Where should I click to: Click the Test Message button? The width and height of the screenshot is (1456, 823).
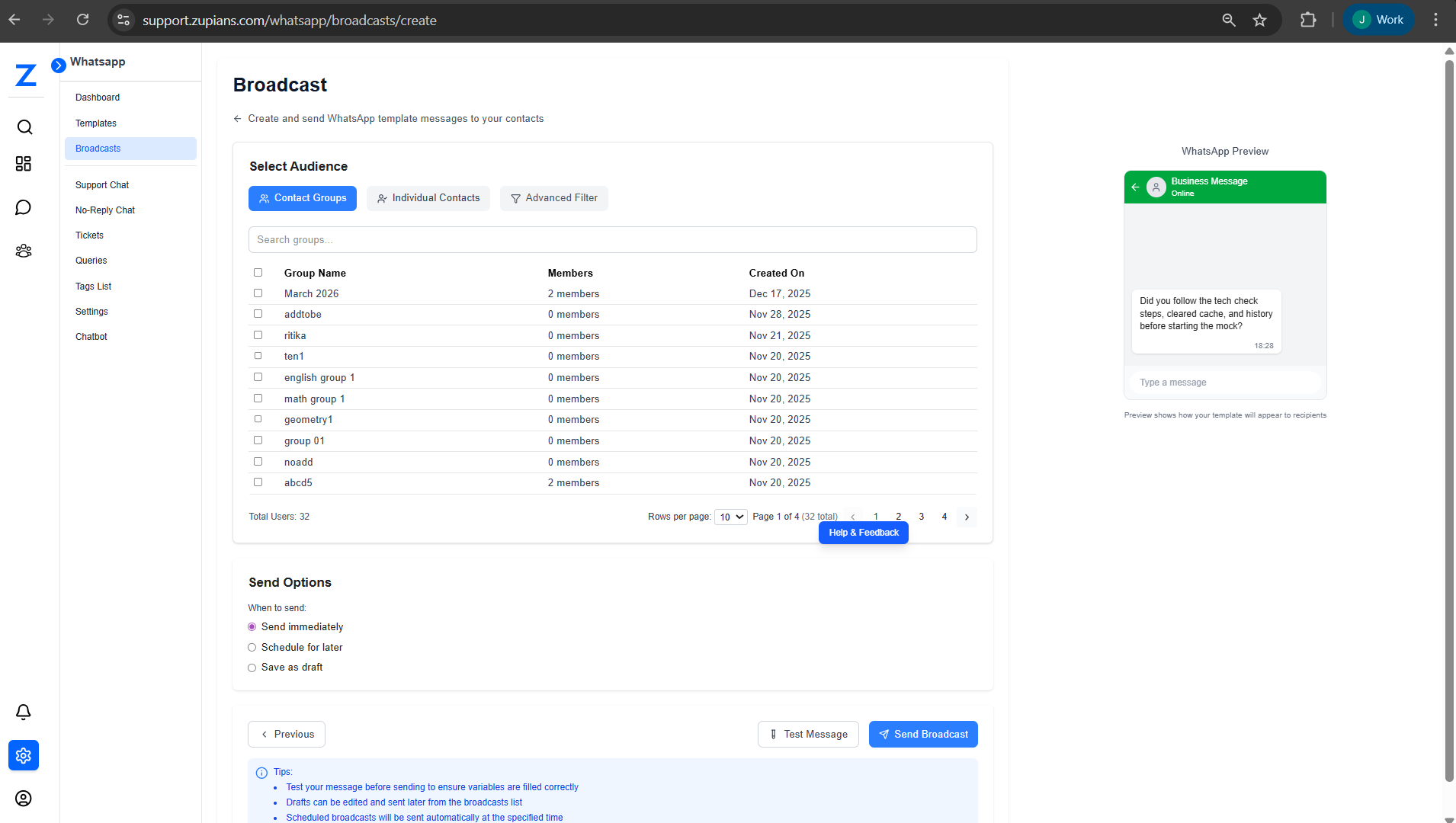tap(808, 735)
